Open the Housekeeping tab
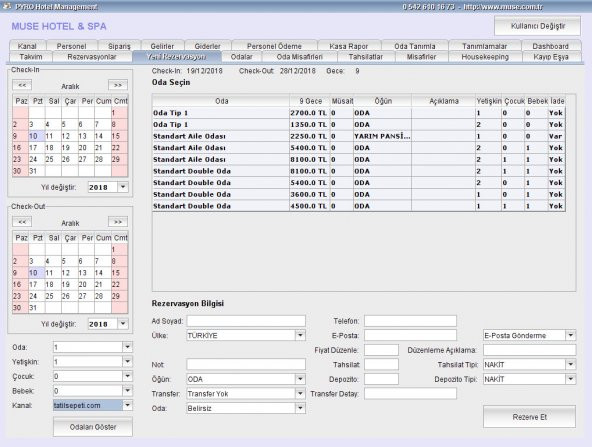This screenshot has width=592, height=447. 485,57
